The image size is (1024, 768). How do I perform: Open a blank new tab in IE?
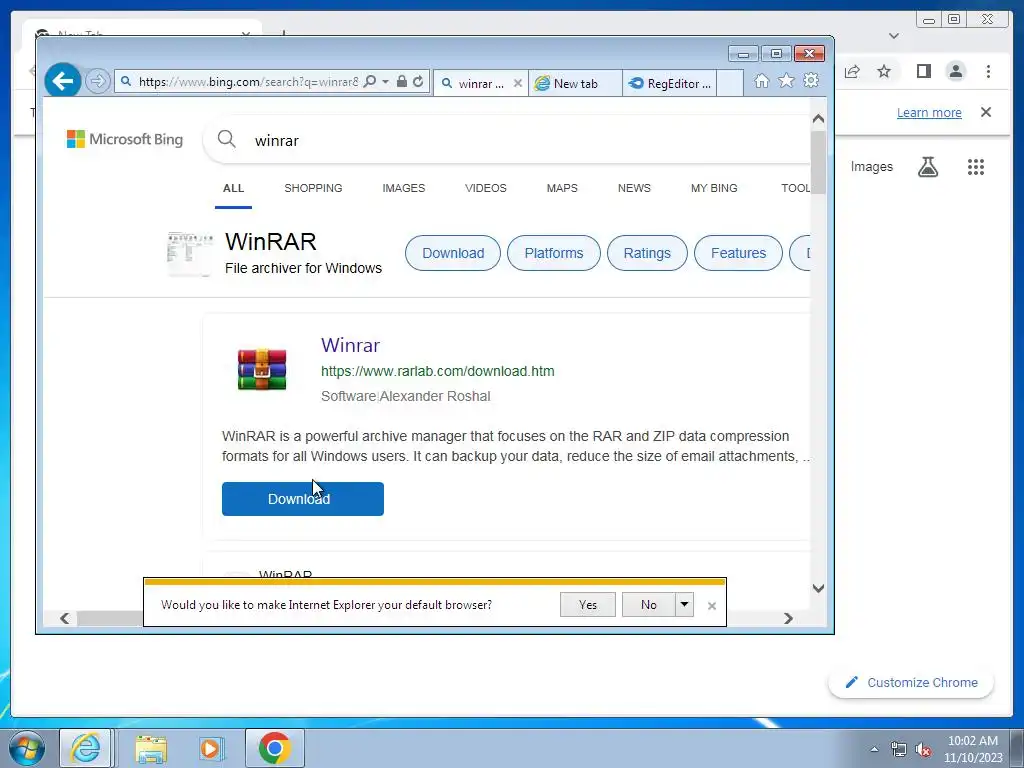pyautogui.click(x=730, y=83)
